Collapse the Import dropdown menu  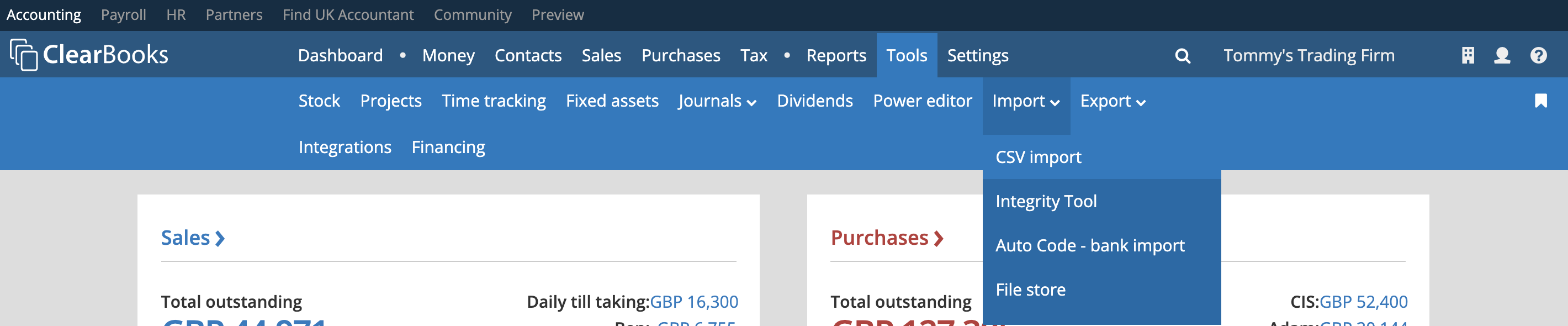pyautogui.click(x=1026, y=101)
